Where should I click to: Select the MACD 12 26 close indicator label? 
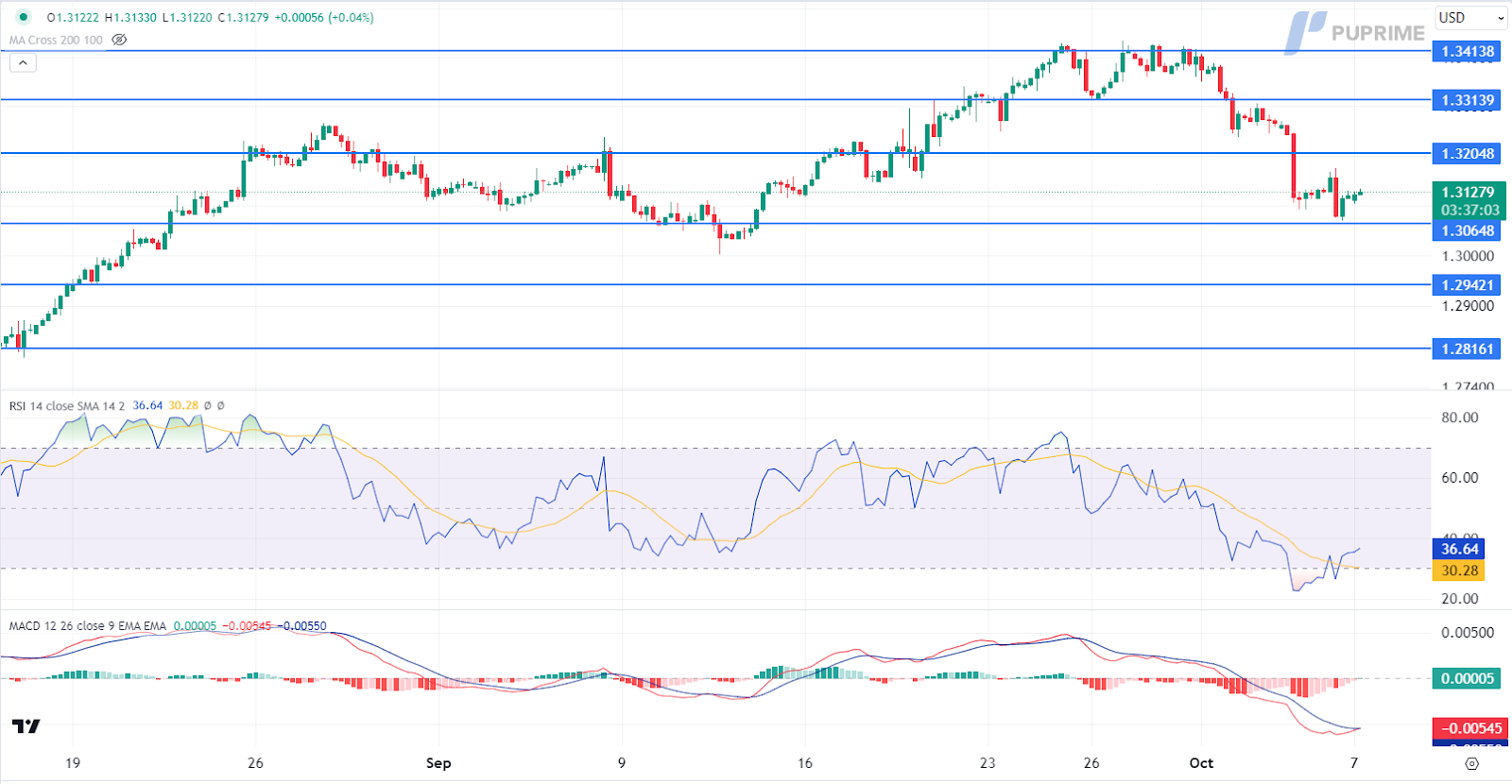[x=88, y=626]
